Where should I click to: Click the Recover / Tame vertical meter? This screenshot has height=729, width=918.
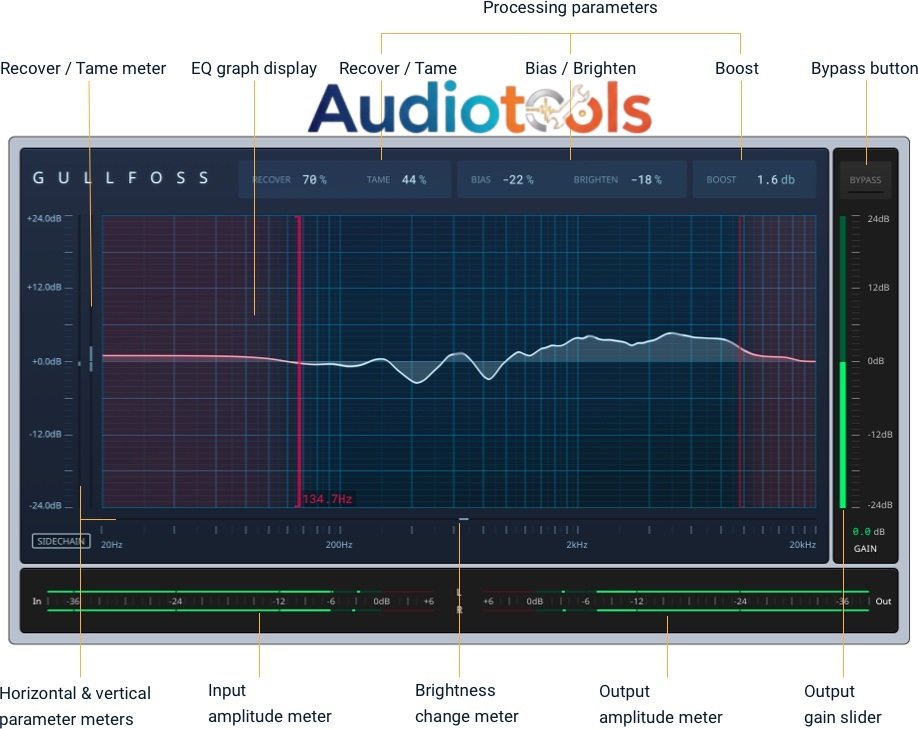pos(91,360)
